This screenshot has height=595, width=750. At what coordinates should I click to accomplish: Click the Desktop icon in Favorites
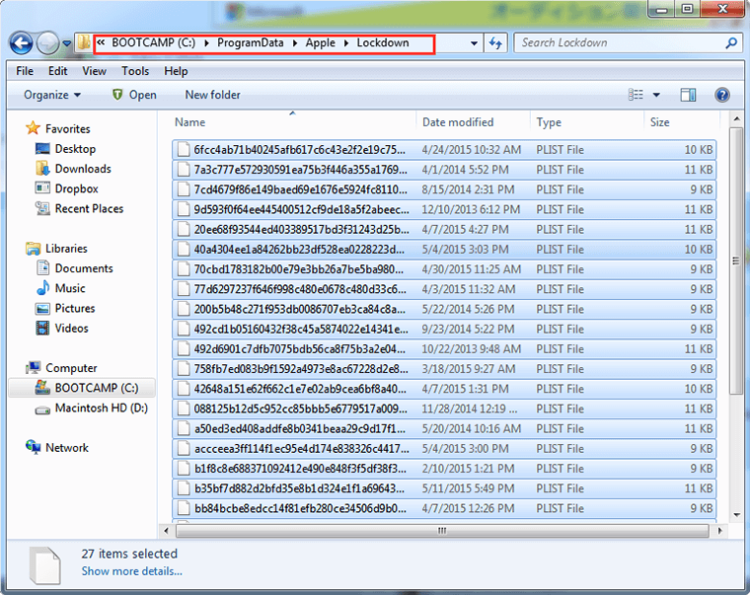click(43, 149)
